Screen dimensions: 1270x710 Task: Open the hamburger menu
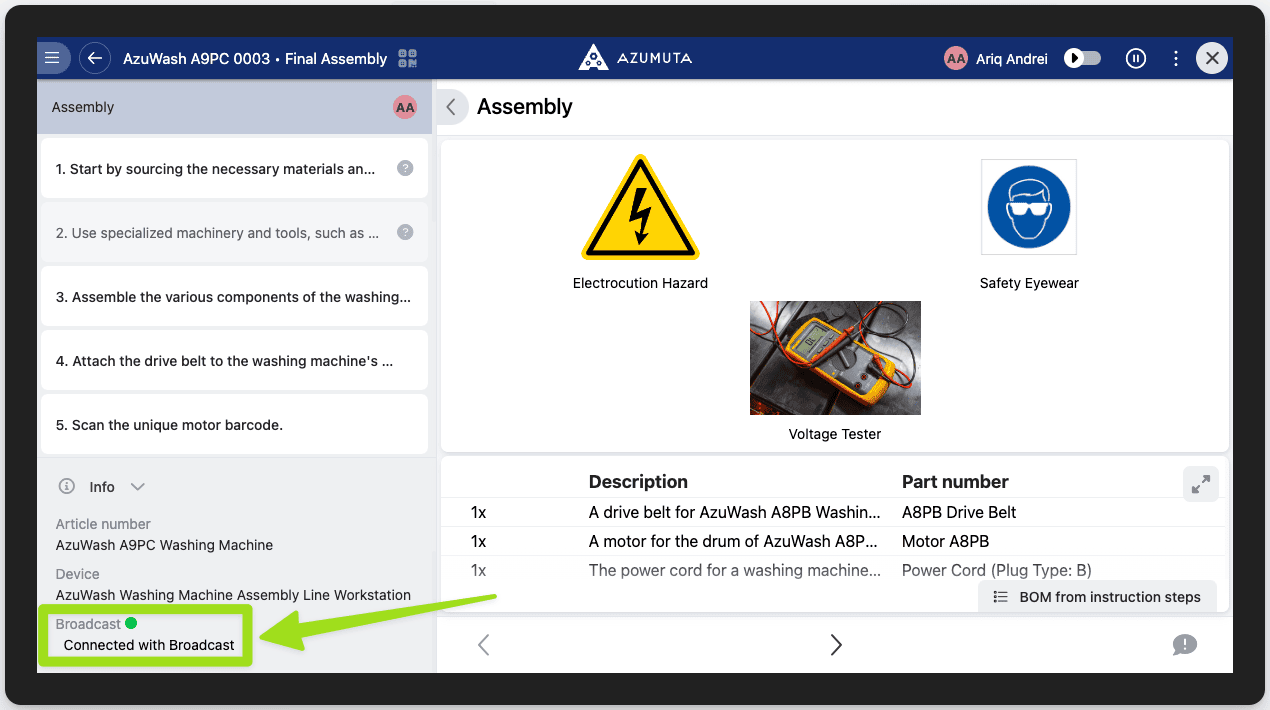pos(52,58)
